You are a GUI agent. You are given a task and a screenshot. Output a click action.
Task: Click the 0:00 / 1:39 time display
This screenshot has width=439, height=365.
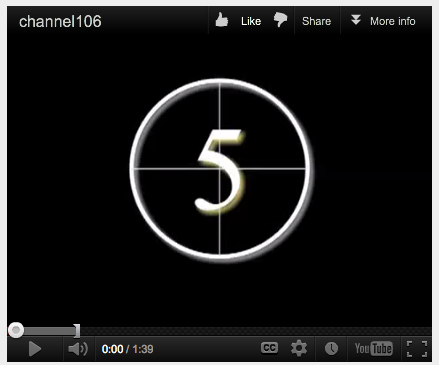coord(127,349)
